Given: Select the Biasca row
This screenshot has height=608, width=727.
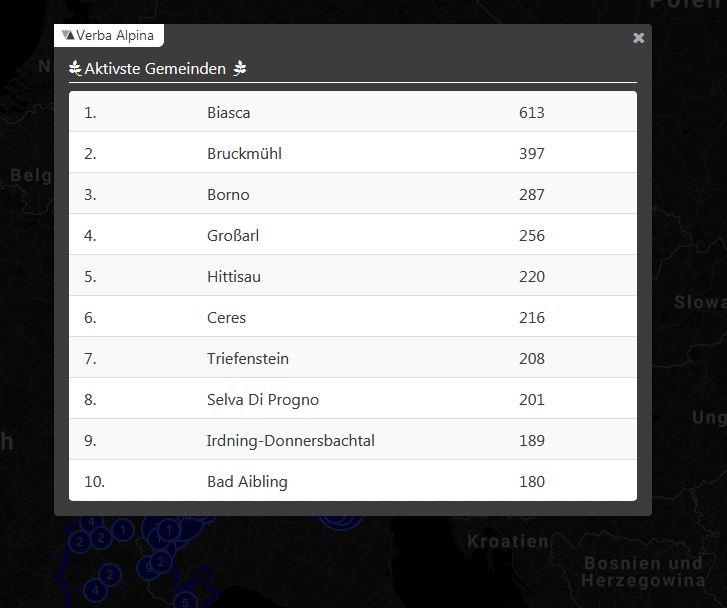Looking at the screenshot, I should tap(229, 113).
